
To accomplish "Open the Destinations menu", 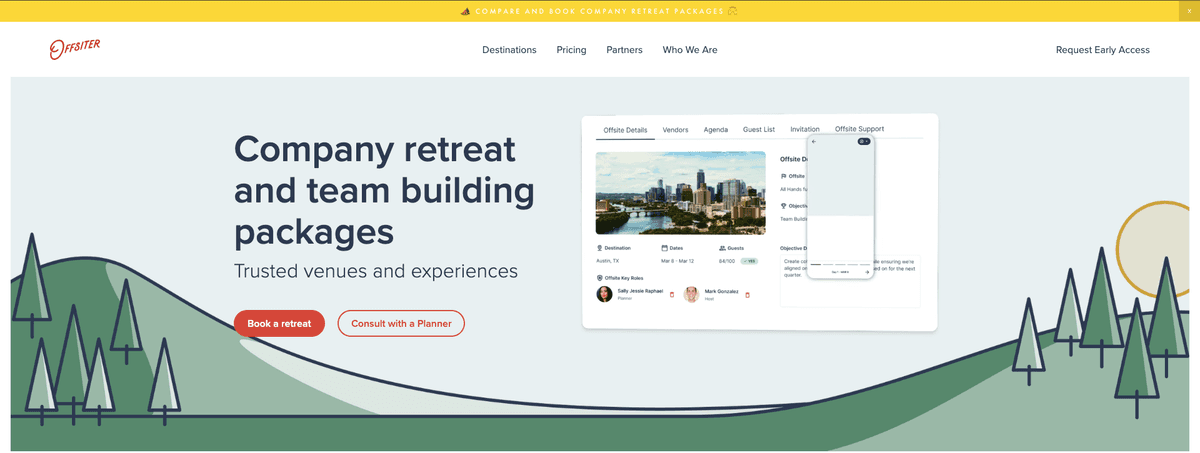I will click(509, 50).
